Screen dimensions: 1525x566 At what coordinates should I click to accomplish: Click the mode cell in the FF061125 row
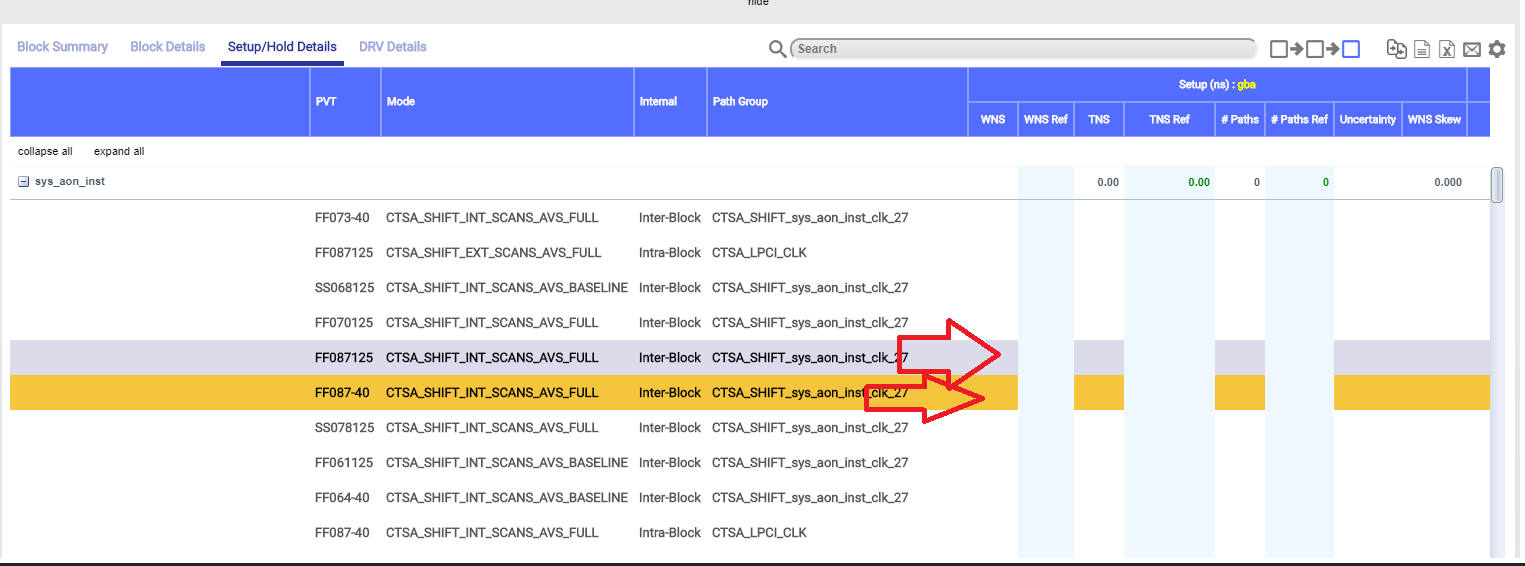pos(507,463)
